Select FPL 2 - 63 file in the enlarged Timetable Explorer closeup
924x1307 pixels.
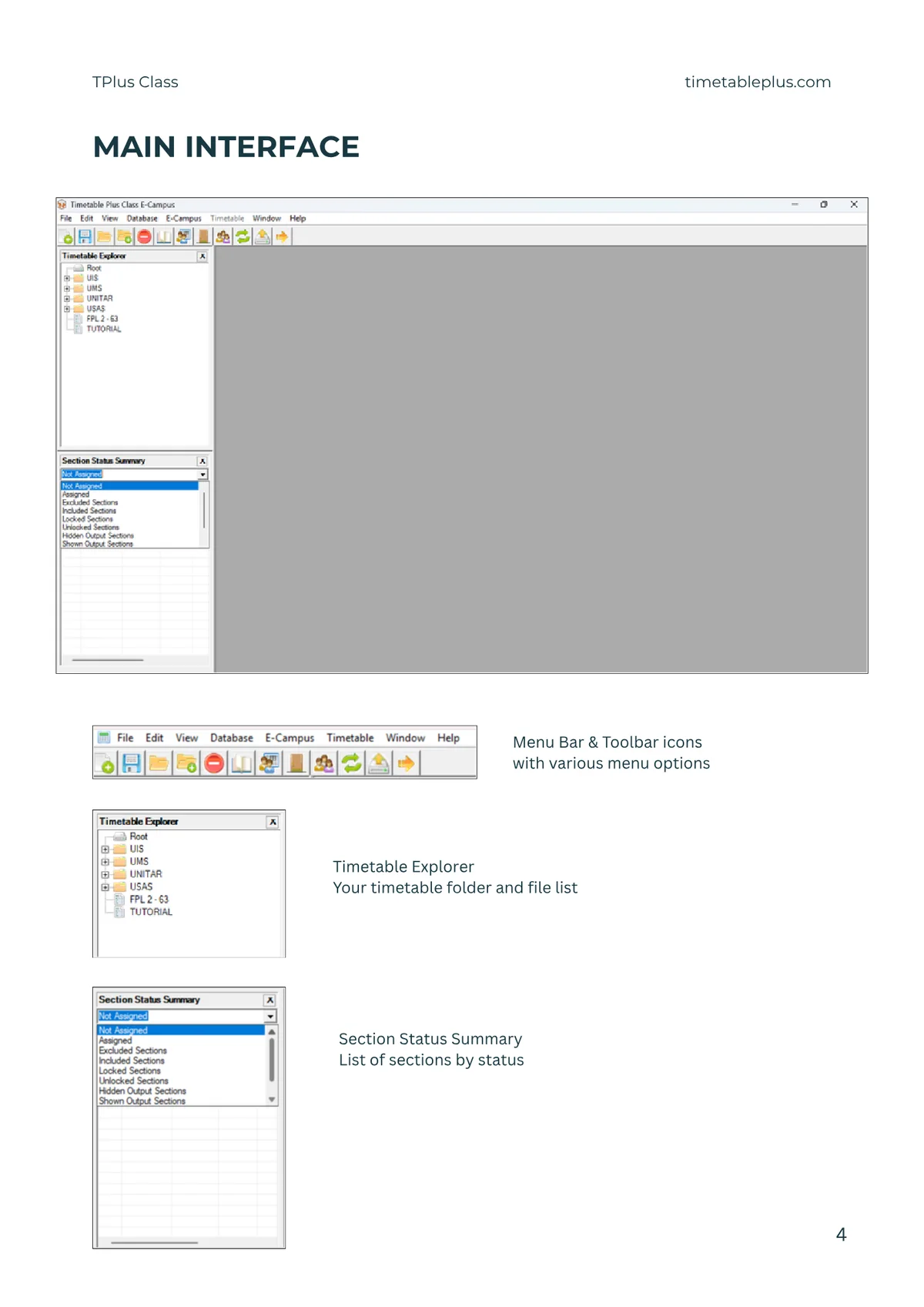(149, 900)
